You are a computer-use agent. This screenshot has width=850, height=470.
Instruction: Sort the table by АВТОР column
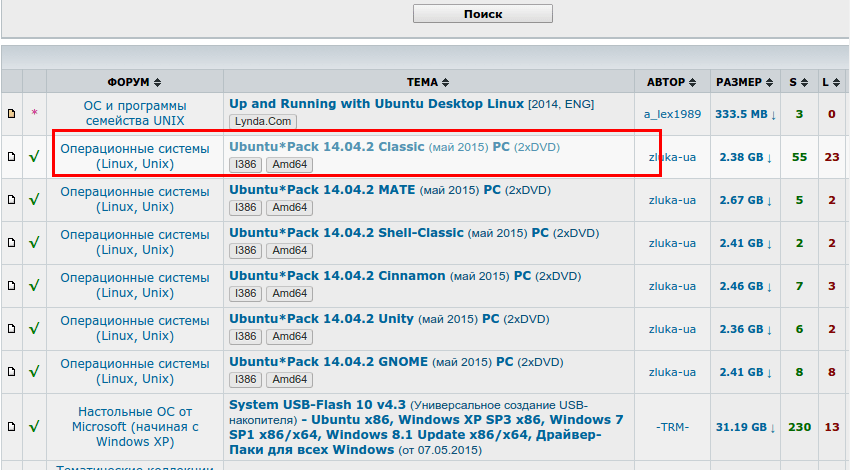tap(672, 82)
